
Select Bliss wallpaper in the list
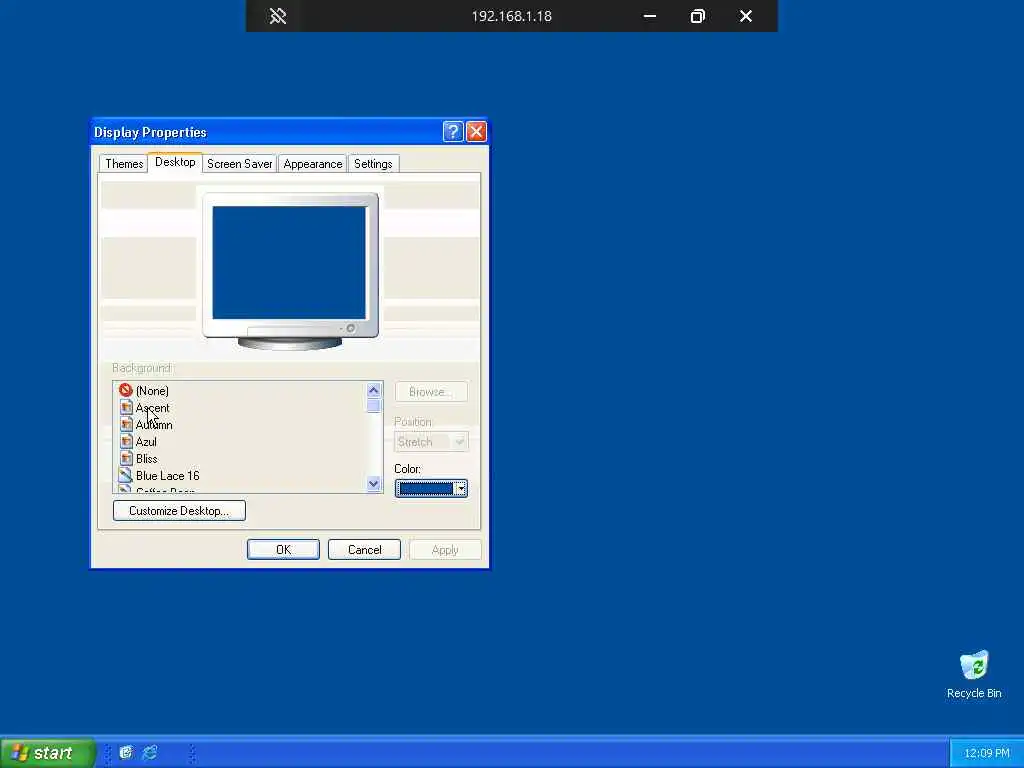147,458
